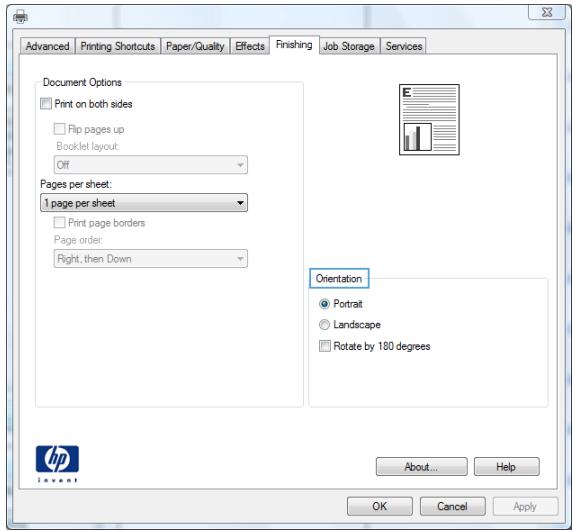The width and height of the screenshot is (573, 531).
Task: Go to the Paper/Quality tab
Action: click(195, 46)
